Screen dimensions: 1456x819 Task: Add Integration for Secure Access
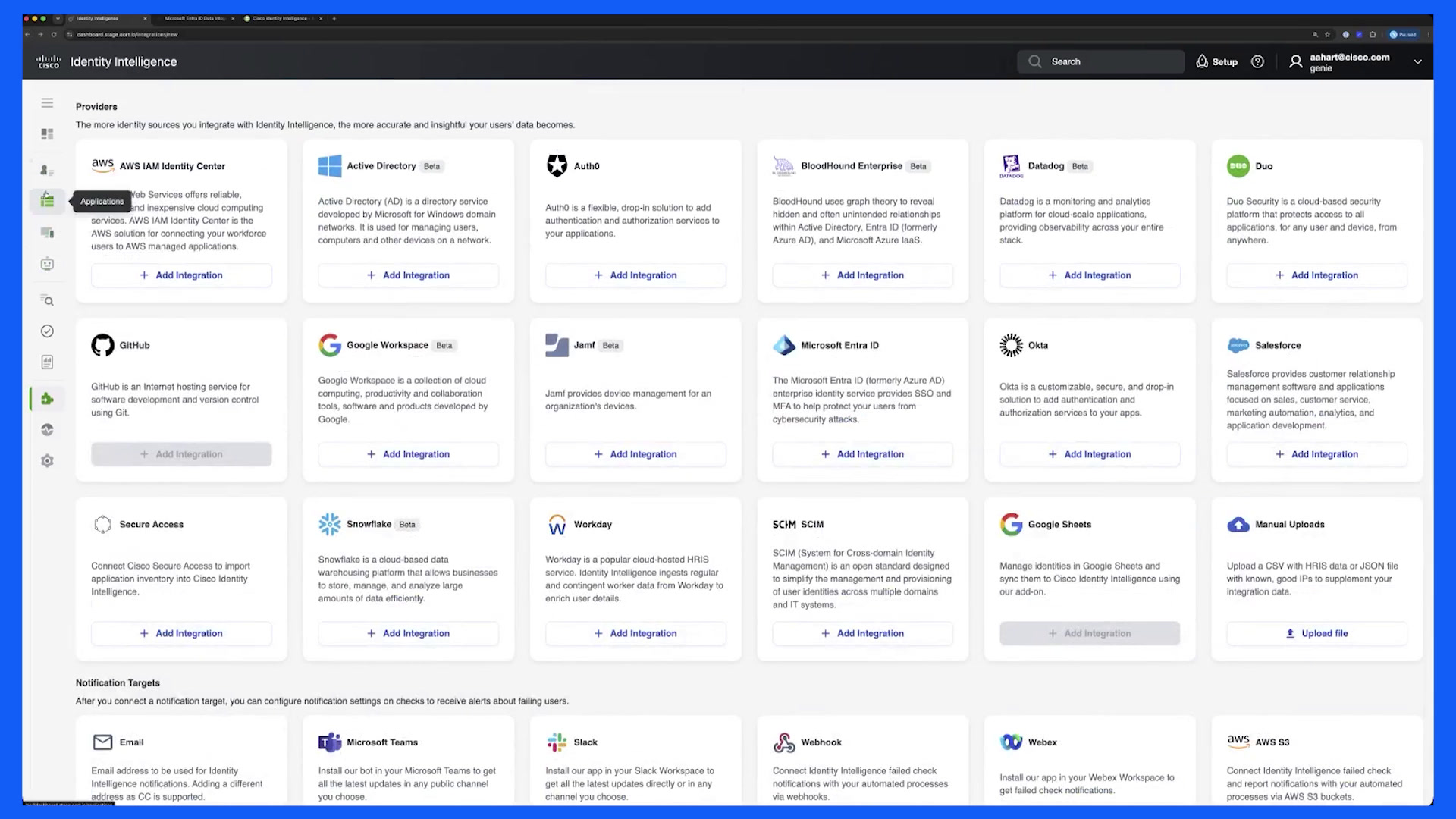pyautogui.click(x=181, y=633)
